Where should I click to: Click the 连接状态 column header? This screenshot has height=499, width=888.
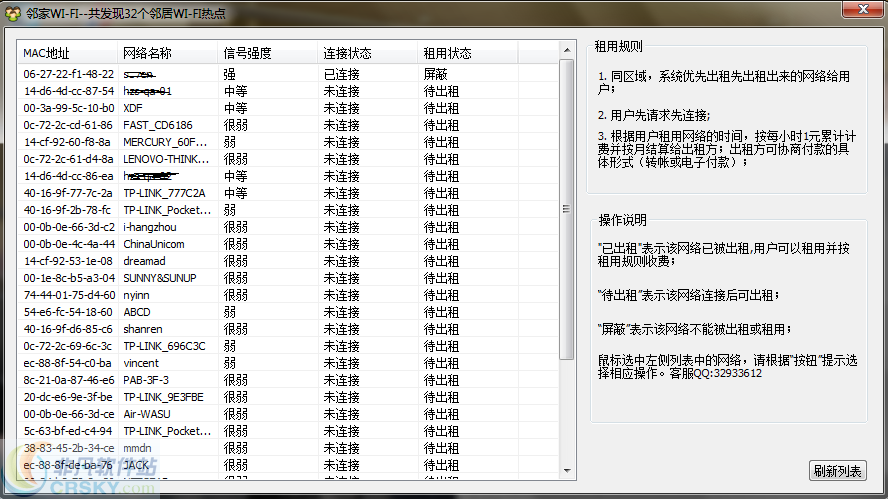[368, 53]
